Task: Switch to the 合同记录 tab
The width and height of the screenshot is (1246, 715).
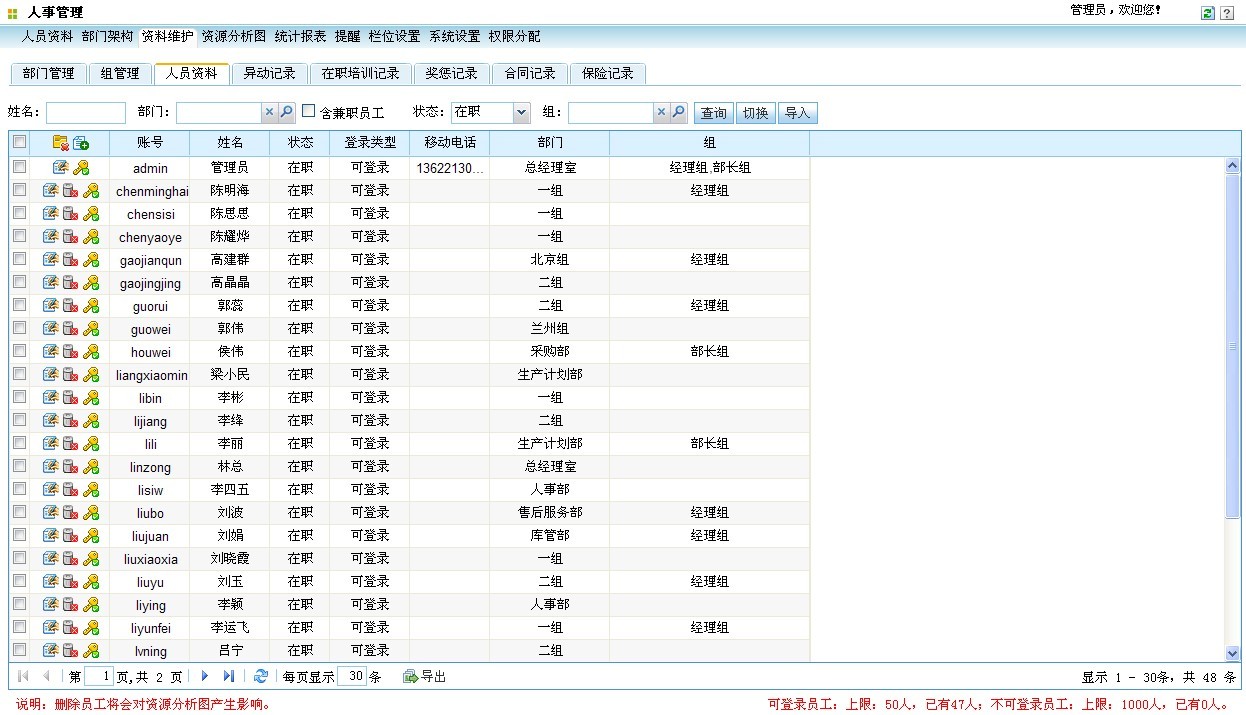Action: coord(529,73)
